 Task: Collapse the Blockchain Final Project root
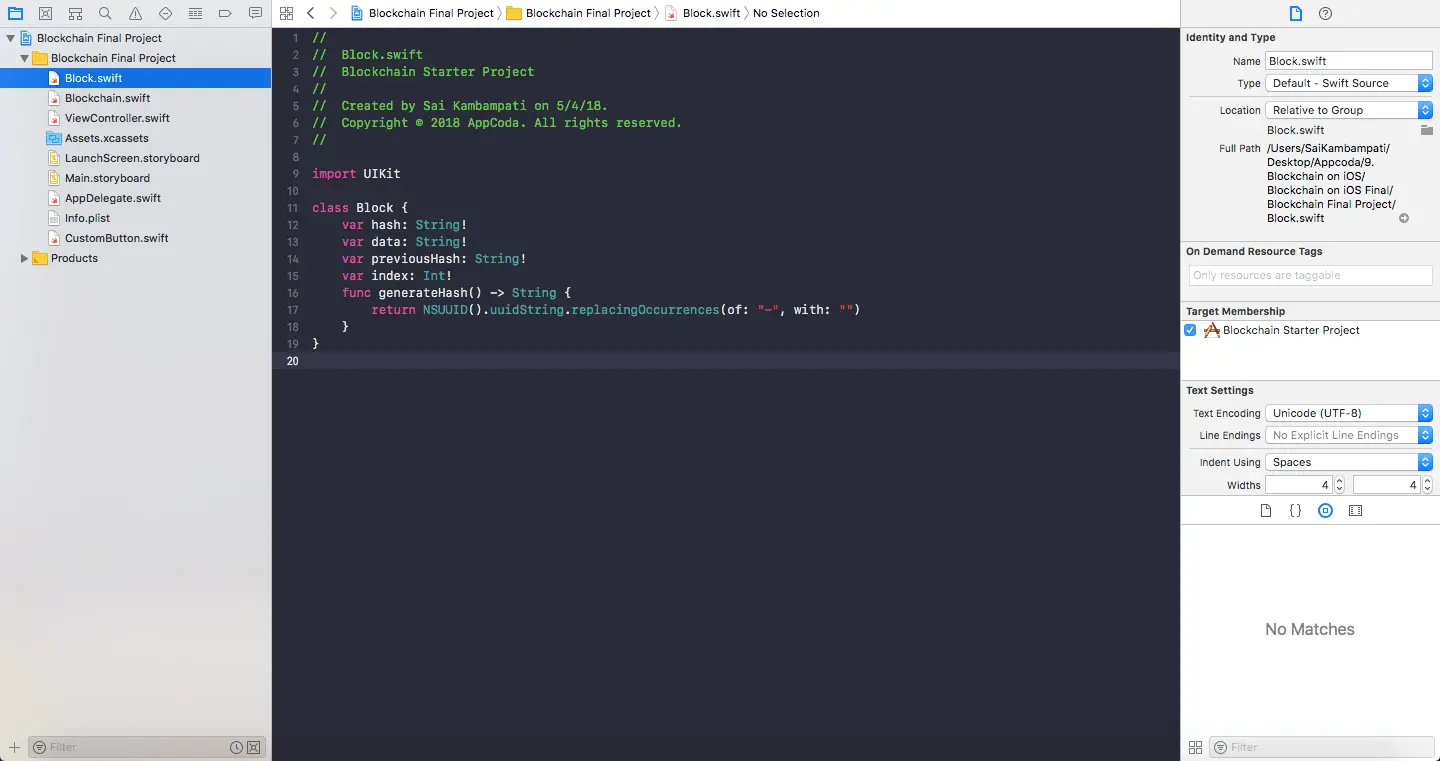11,38
